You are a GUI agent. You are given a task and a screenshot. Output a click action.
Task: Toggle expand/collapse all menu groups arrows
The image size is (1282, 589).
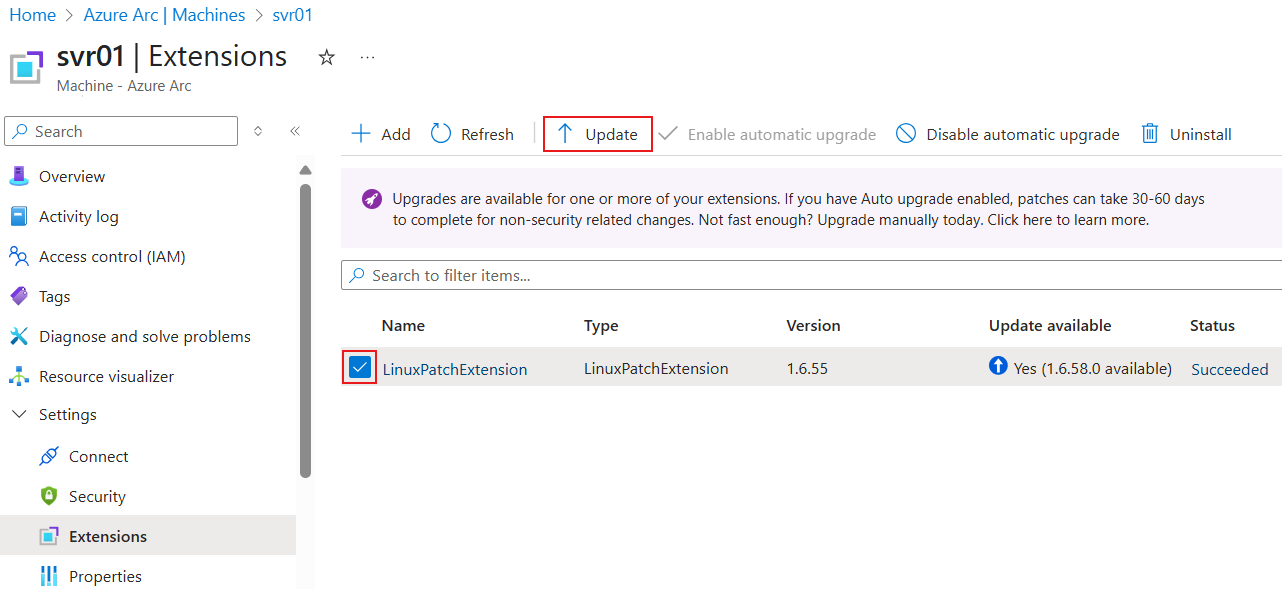click(258, 131)
